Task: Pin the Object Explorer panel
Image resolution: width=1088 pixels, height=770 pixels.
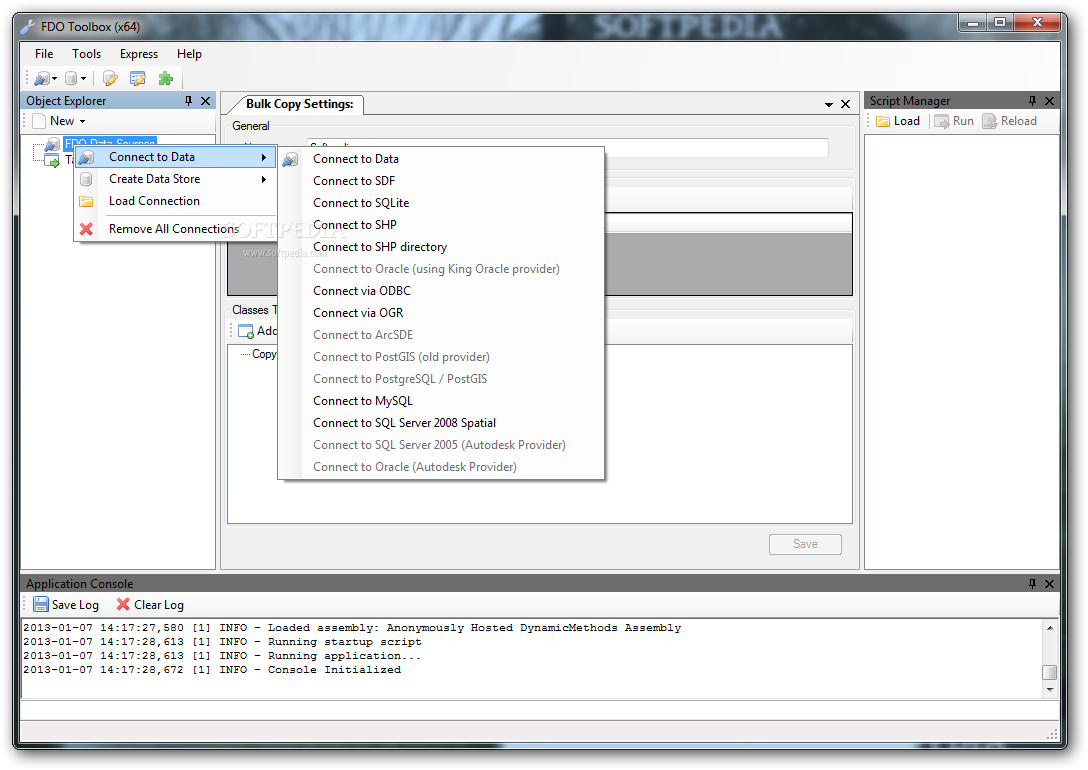Action: (188, 101)
